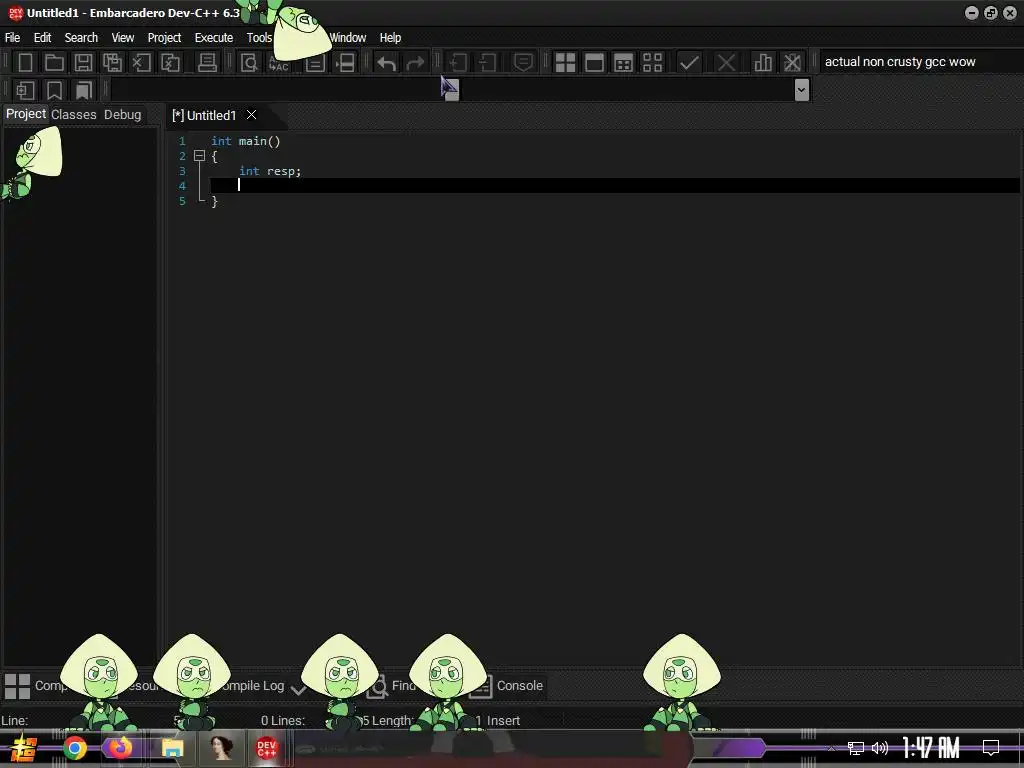1024x768 pixels.
Task: Click the Replace text icon
Action: [279, 63]
